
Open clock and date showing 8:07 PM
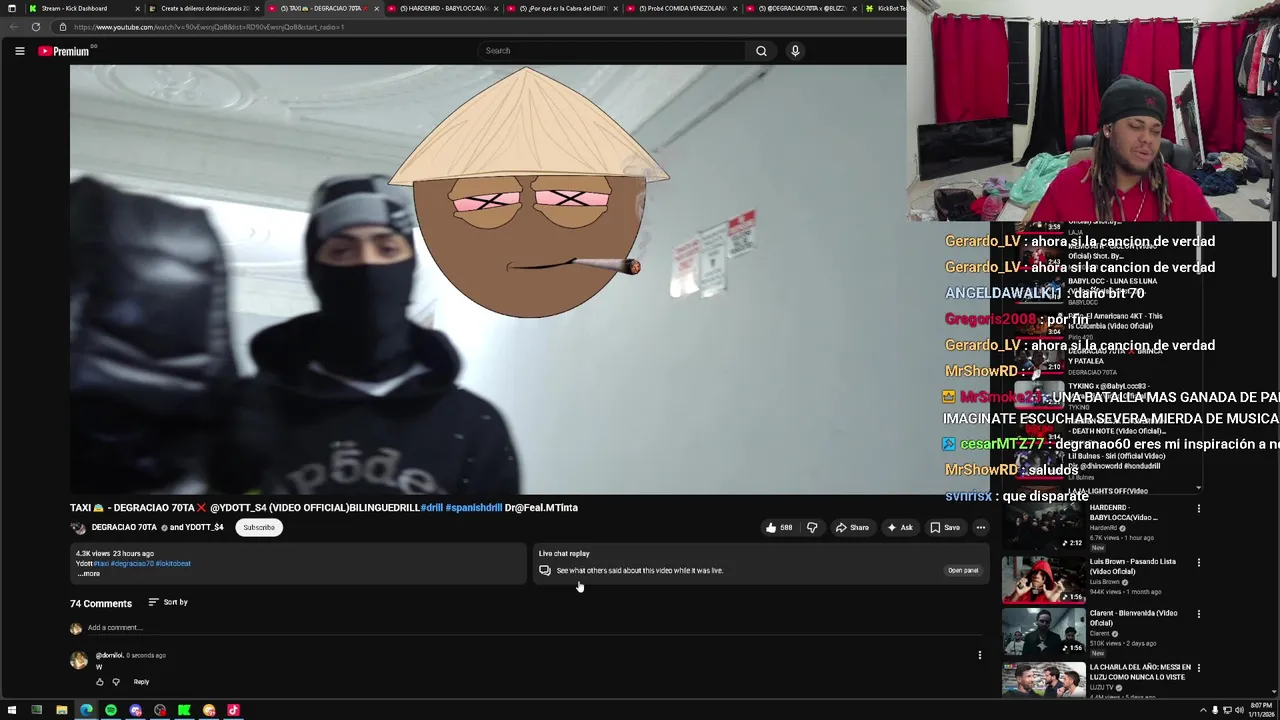click(x=1260, y=711)
